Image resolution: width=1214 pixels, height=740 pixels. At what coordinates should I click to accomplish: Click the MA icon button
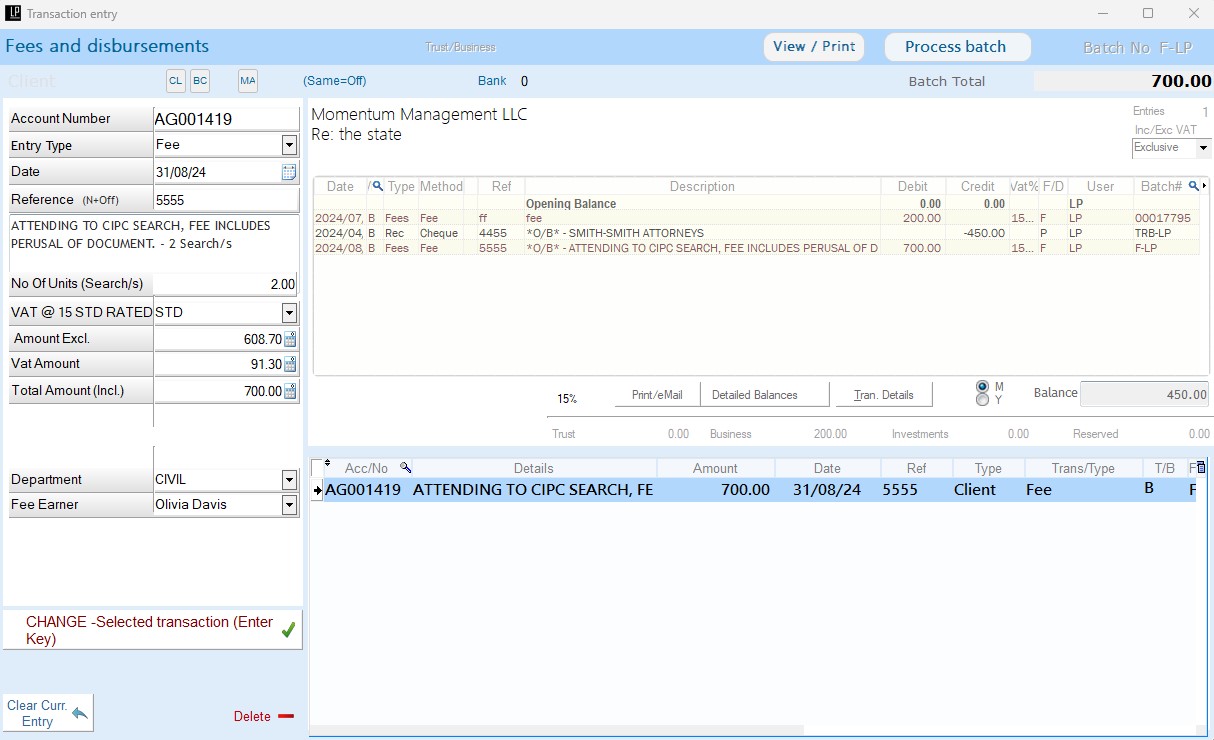[x=247, y=81]
